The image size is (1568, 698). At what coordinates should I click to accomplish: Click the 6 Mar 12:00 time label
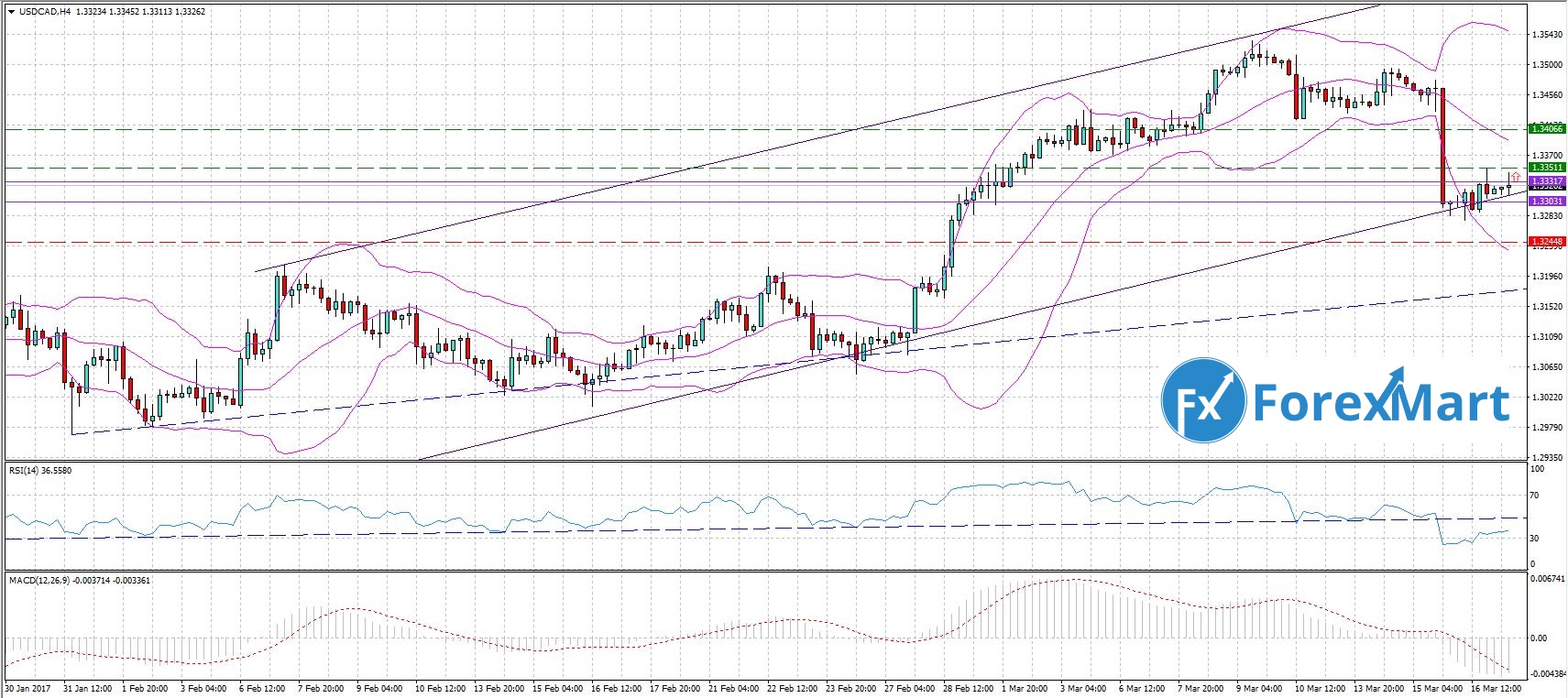coord(1143,687)
